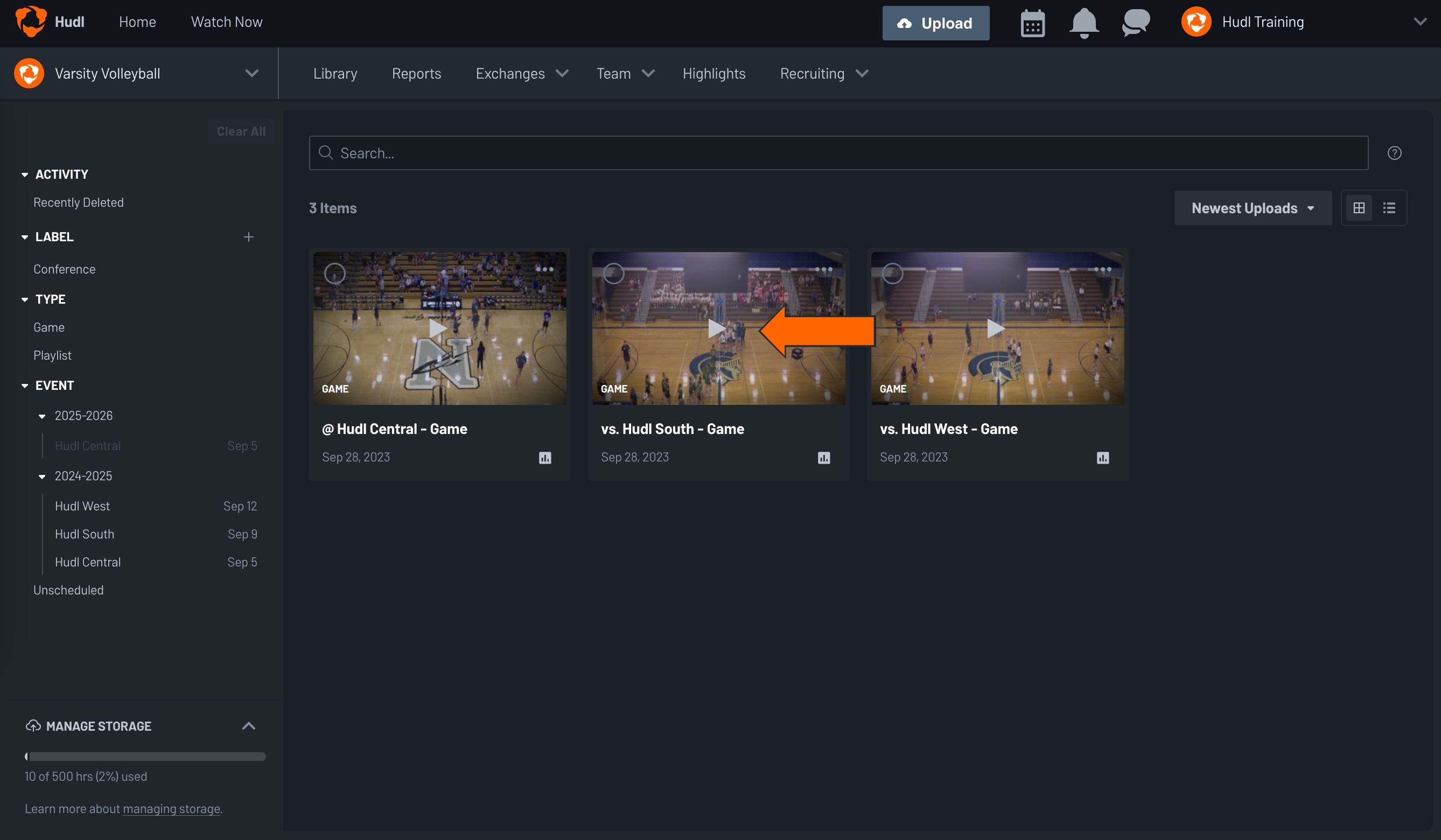Open the managing storage link
This screenshot has width=1441, height=840.
171,809
